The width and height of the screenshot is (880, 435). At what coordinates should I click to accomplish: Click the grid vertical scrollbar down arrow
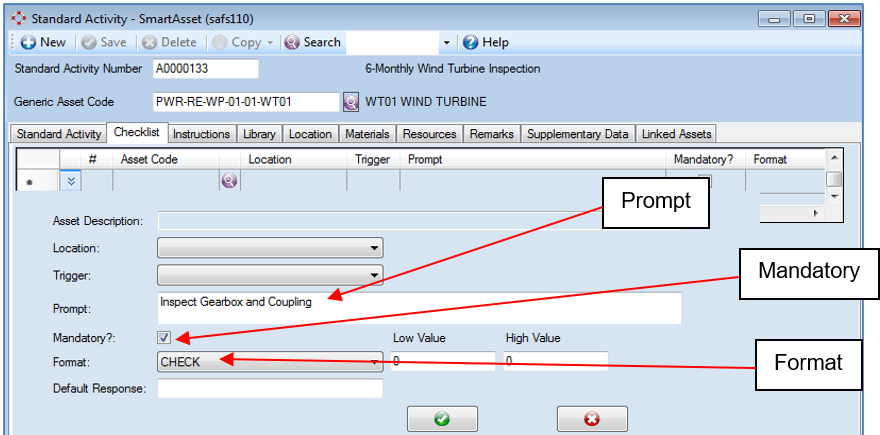coord(834,196)
